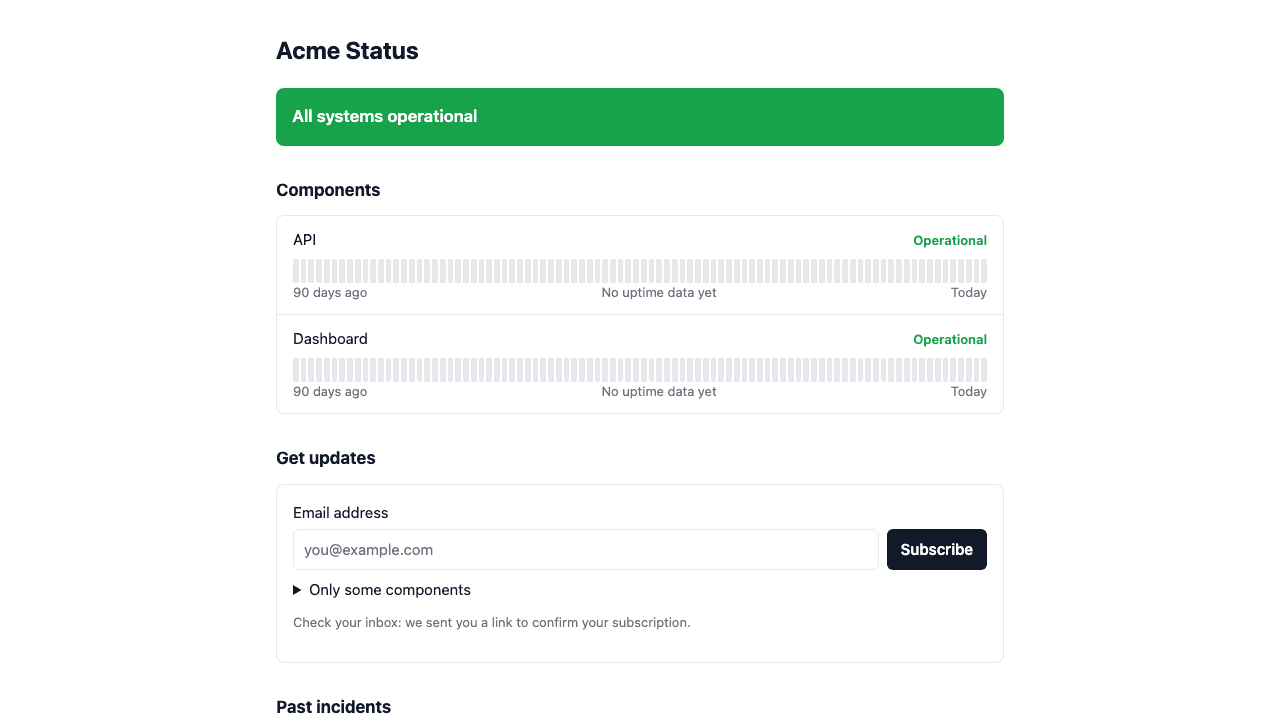Focus the email address input field
The height and width of the screenshot is (720, 1280).
click(x=586, y=549)
